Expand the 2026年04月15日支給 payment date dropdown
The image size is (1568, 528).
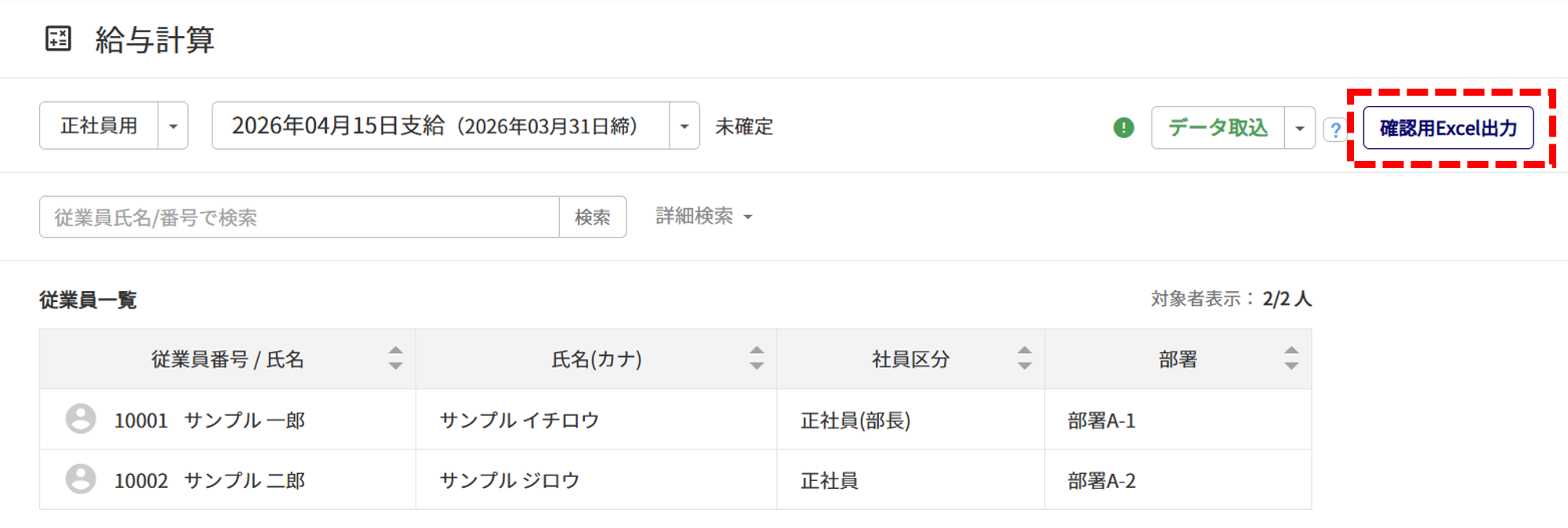684,126
